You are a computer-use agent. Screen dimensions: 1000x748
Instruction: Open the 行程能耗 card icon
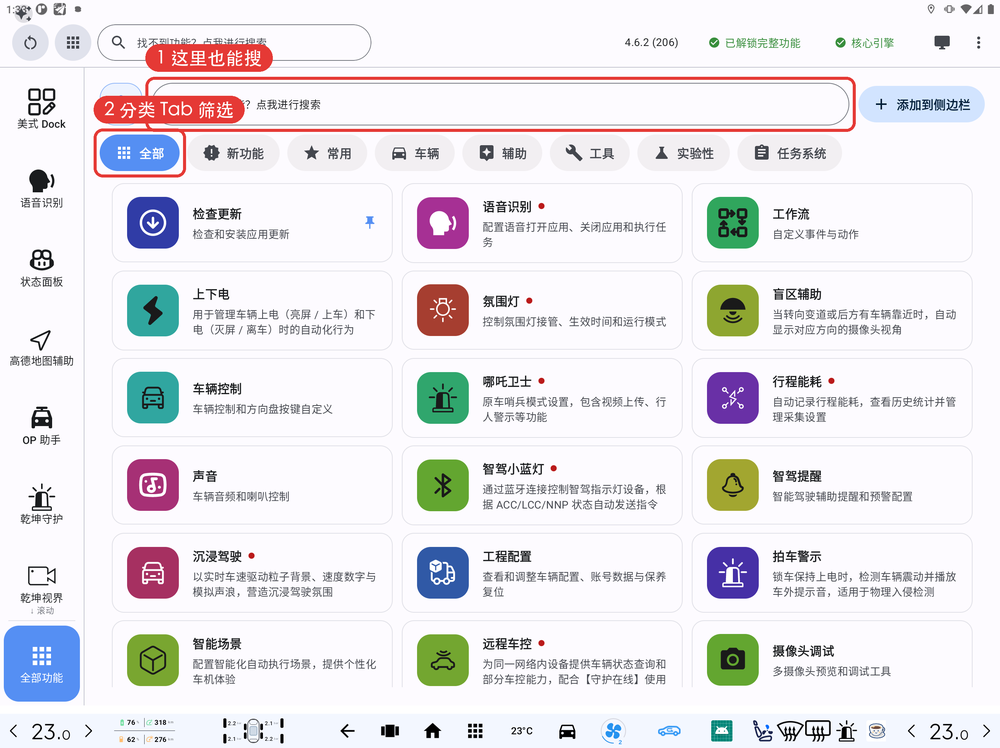733,398
